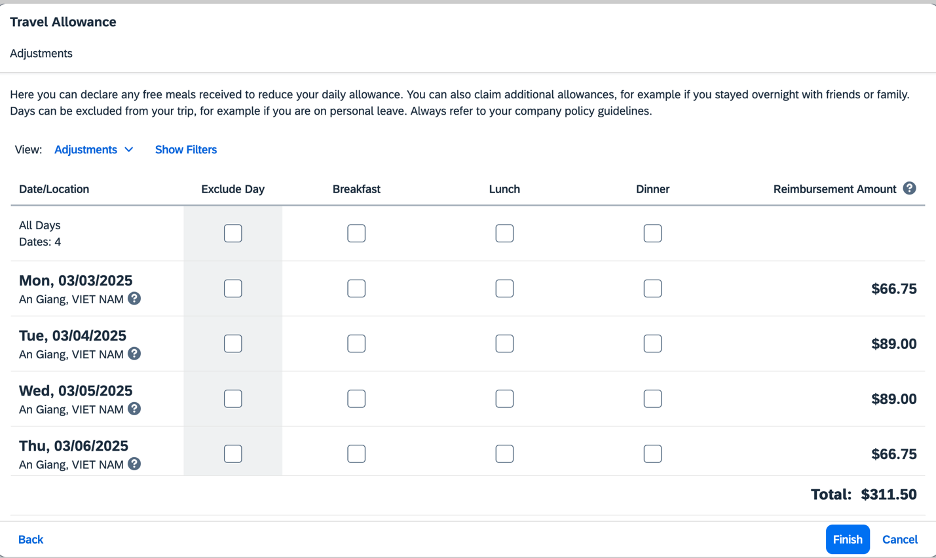
Task: Mark Dinner provided on Thu 03/06/2025
Action: point(652,454)
